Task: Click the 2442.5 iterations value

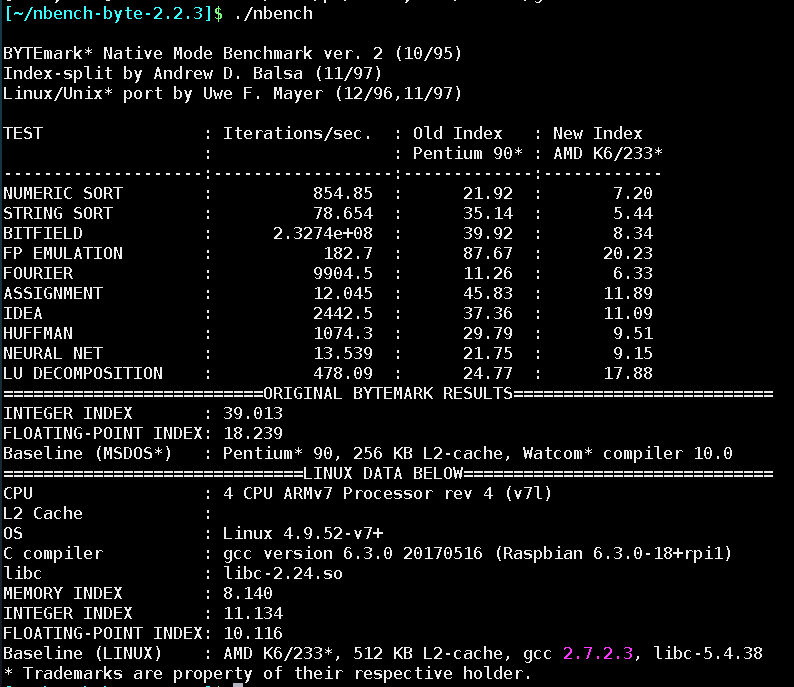Action: (343, 313)
